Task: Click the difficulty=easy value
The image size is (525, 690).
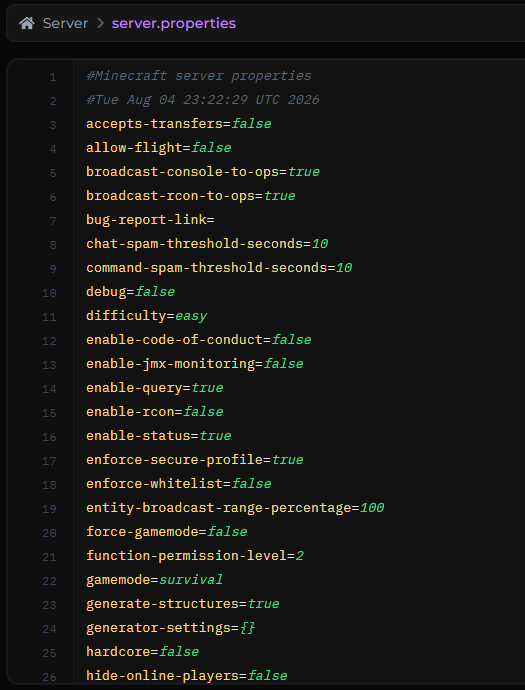Action: 191,316
